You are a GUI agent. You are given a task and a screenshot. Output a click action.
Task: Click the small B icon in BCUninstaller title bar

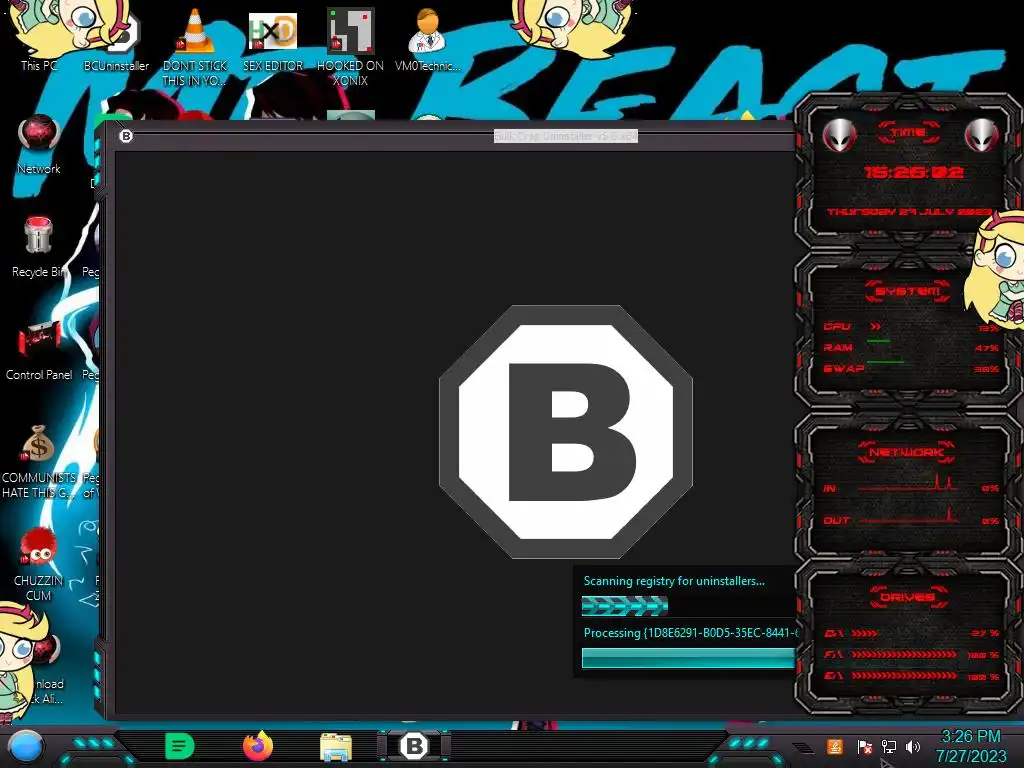point(126,136)
